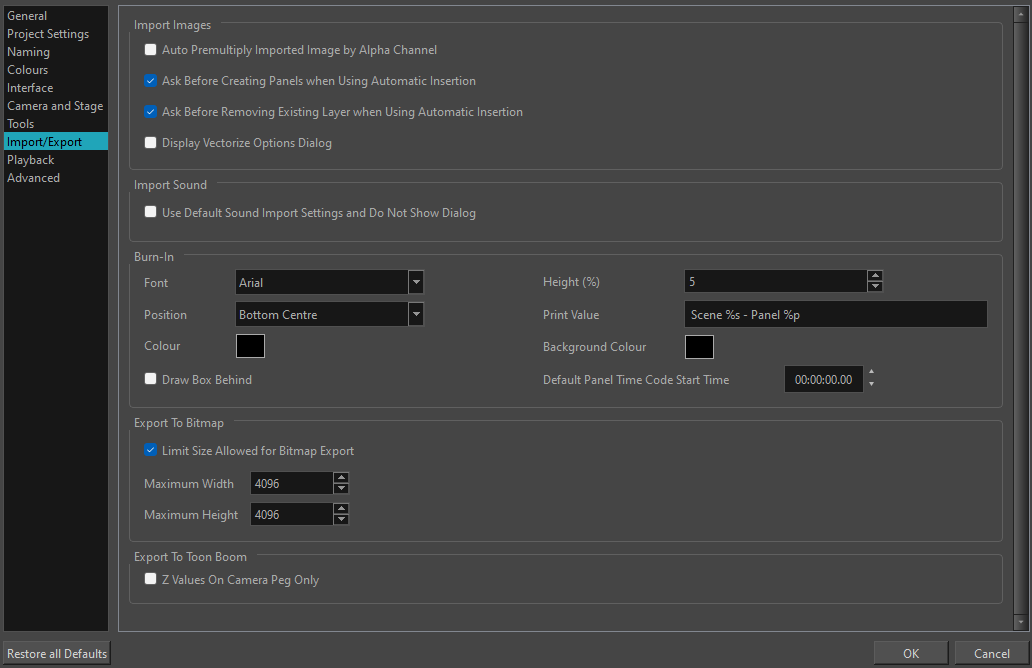
Task: Pick the Burn-In Background Colour swatch
Action: (x=699, y=347)
